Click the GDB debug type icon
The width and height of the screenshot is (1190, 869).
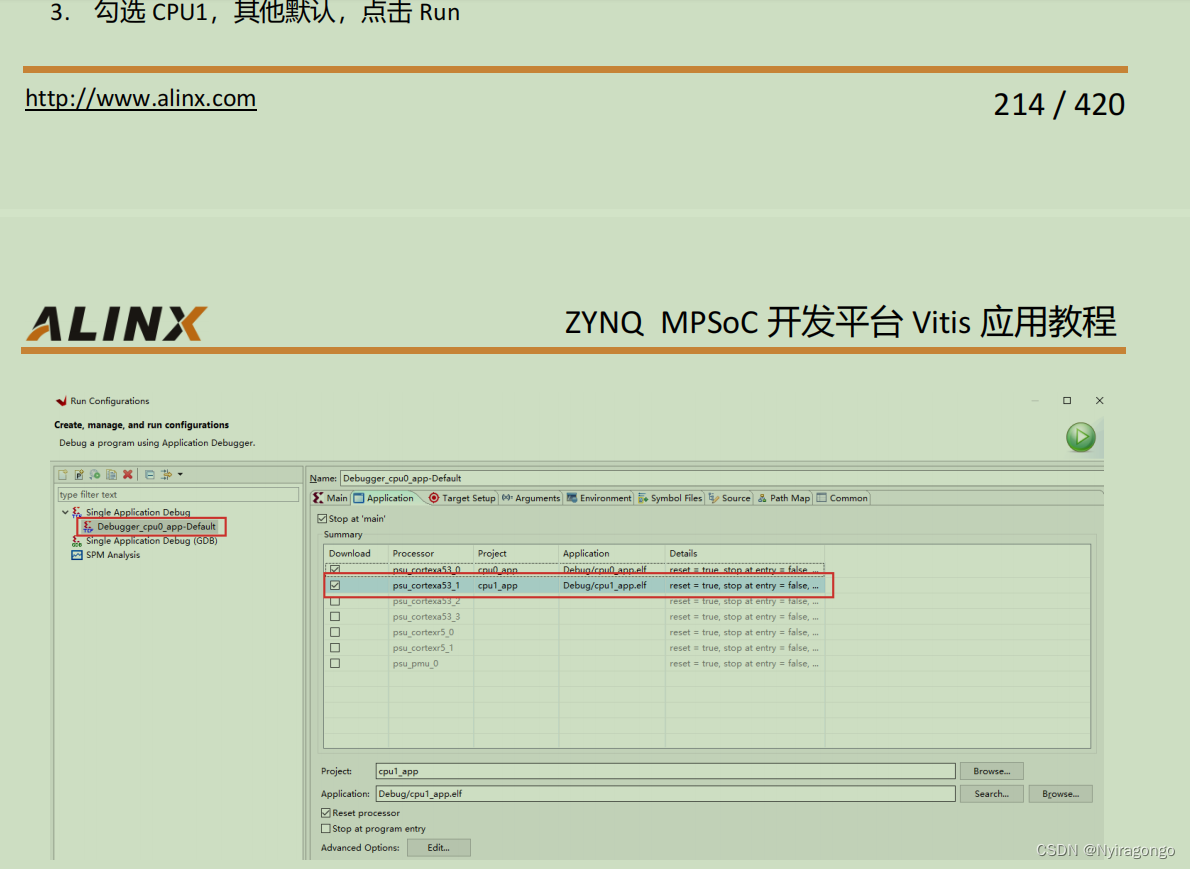point(77,541)
